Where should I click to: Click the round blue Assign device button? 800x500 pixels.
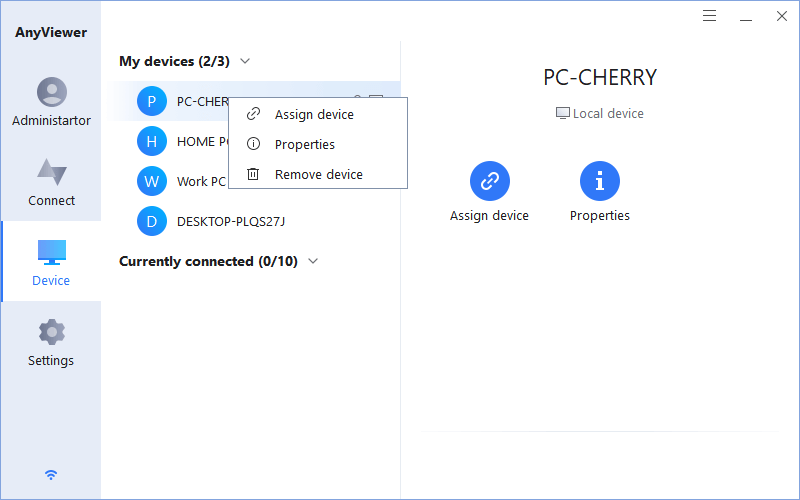490,181
